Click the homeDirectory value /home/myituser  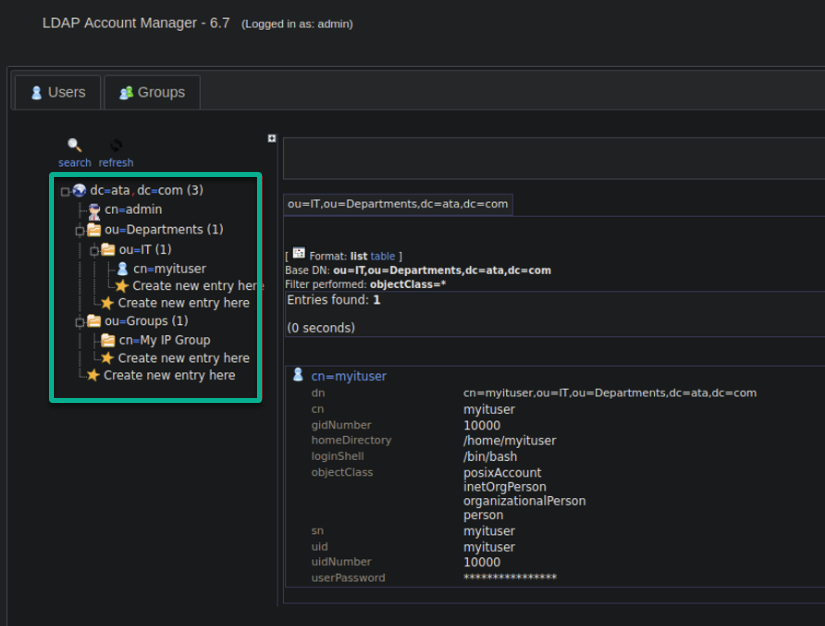509,441
